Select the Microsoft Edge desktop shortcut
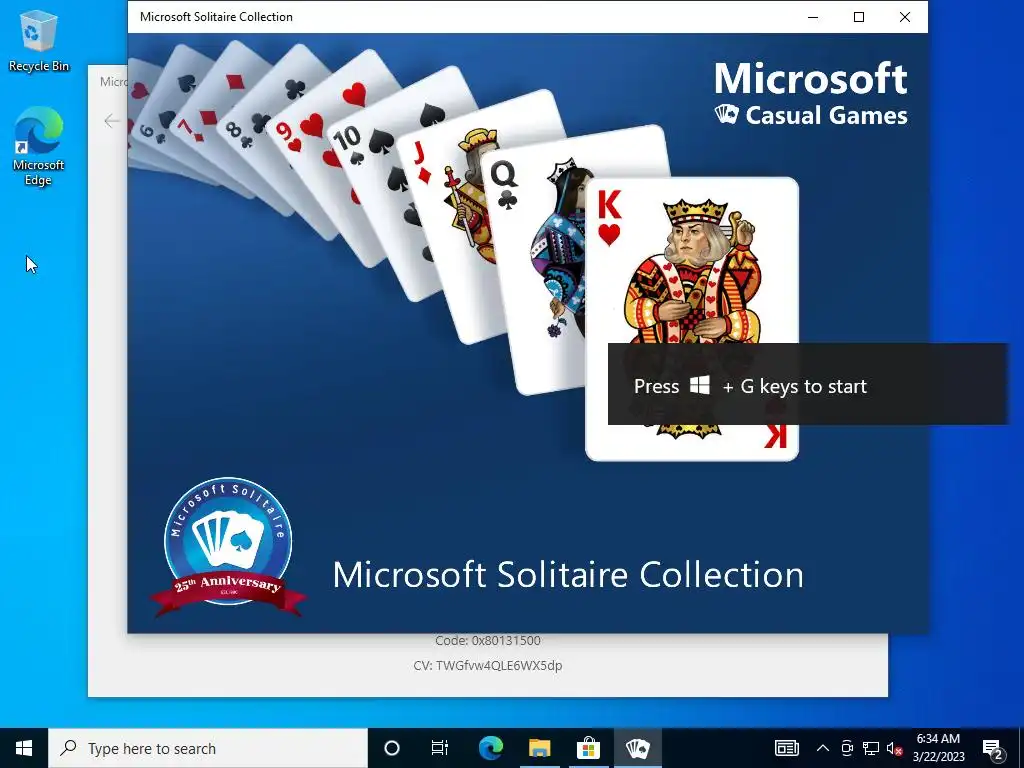Image resolution: width=1024 pixels, height=768 pixels. pos(39,146)
